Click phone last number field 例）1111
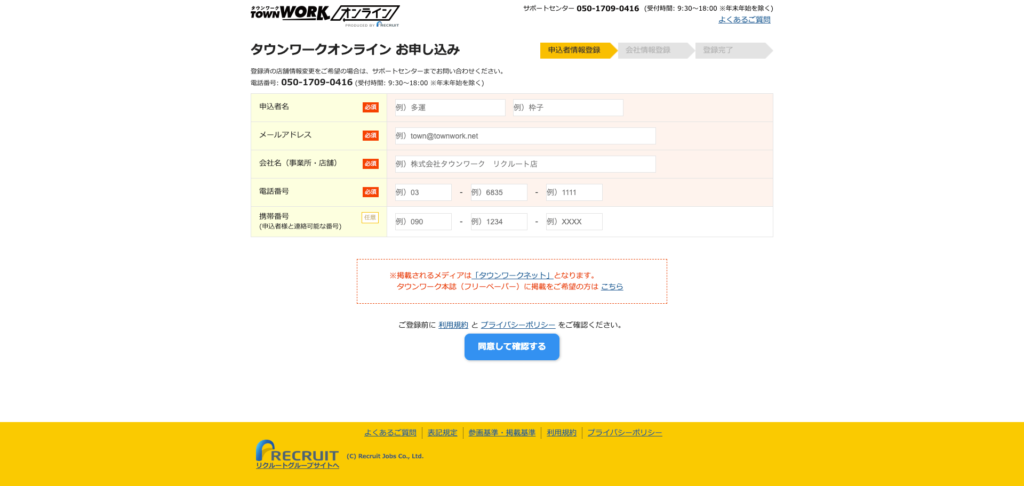The height and width of the screenshot is (486, 1024). pos(574,193)
